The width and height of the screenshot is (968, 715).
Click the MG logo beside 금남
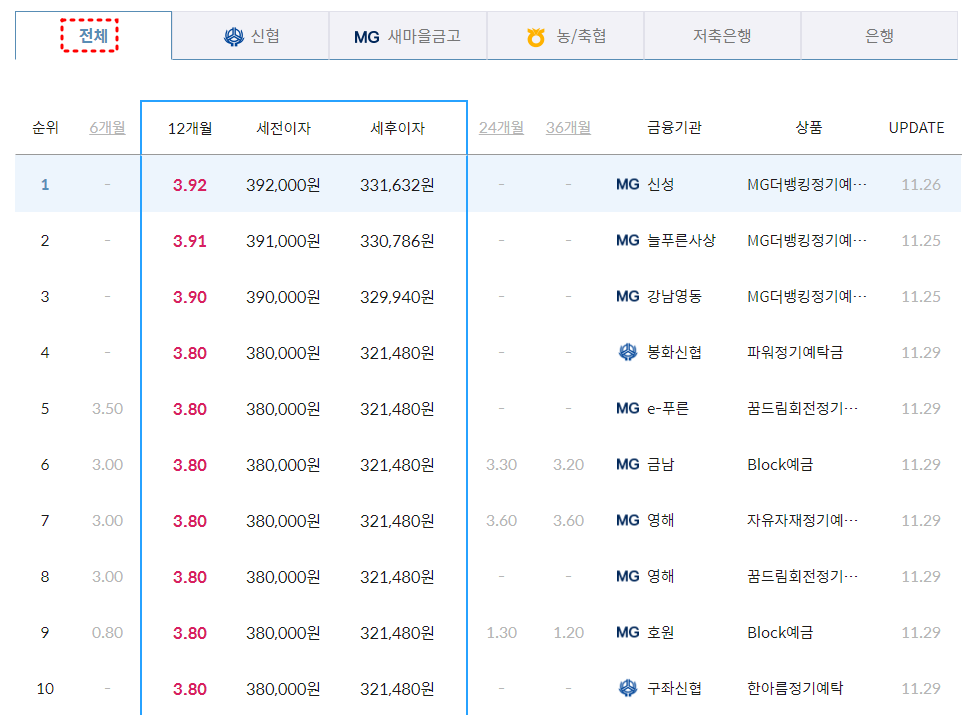click(x=627, y=465)
